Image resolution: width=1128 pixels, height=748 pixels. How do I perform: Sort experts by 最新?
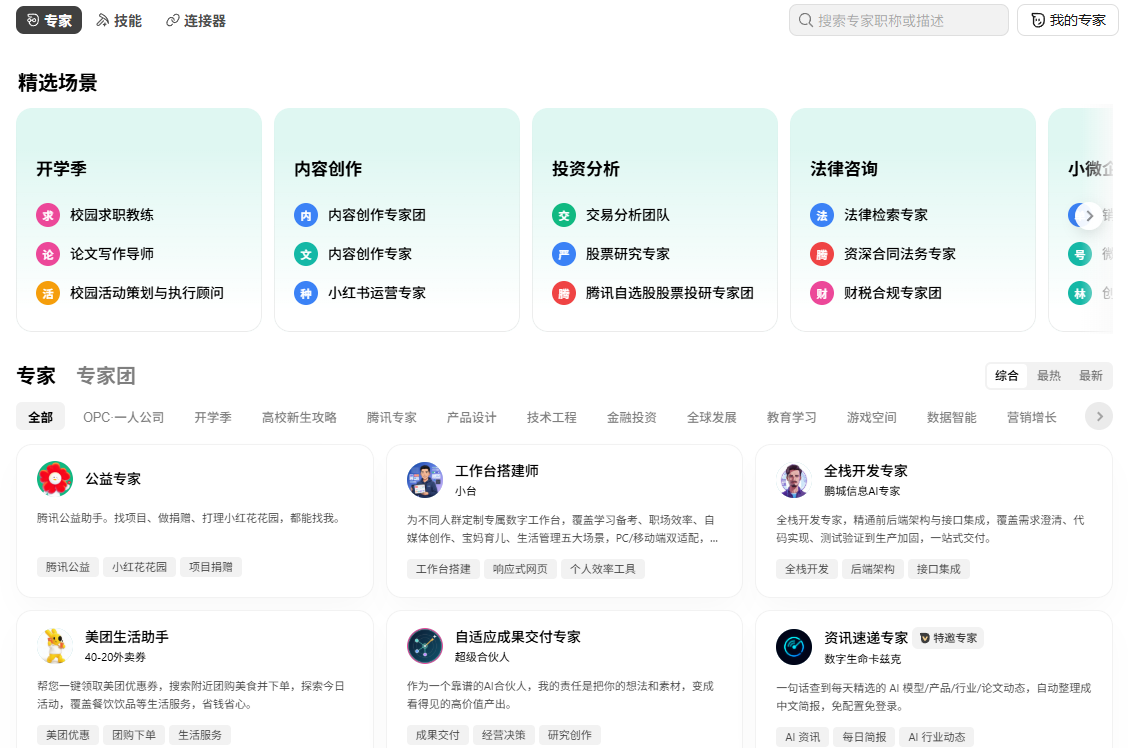tap(1091, 375)
